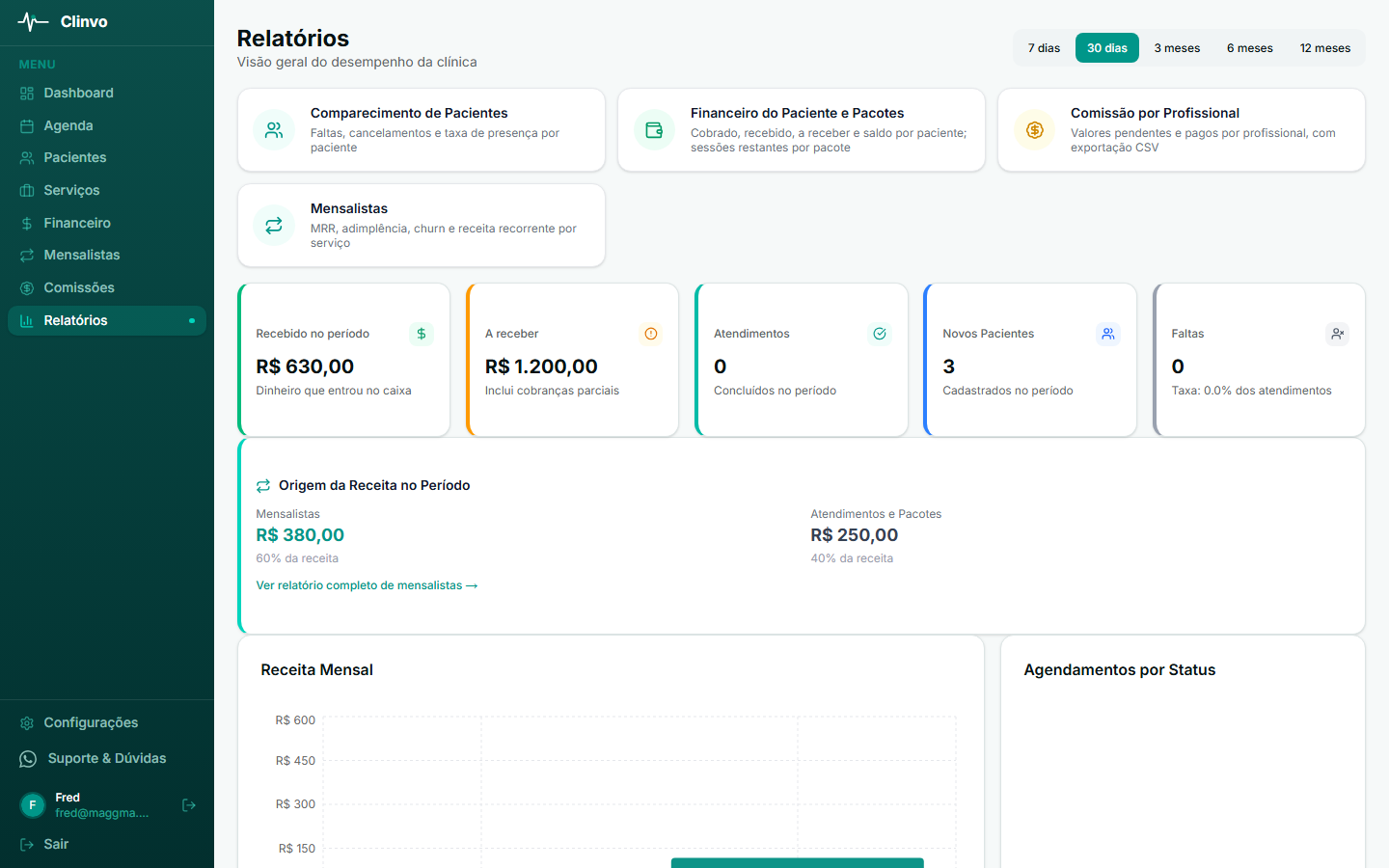Click the R$ 600 axis label
Viewport: 1389px width, 868px height.
[x=295, y=720]
